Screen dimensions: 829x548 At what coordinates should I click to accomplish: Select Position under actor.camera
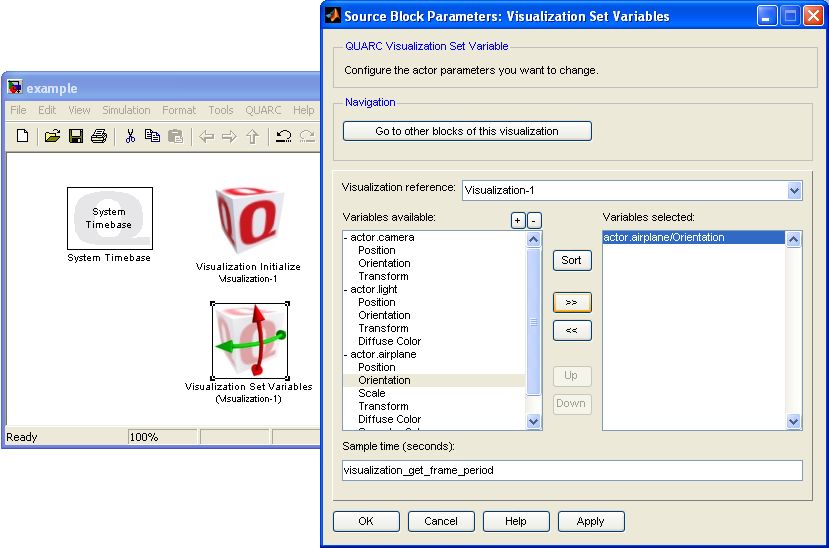[x=376, y=250]
